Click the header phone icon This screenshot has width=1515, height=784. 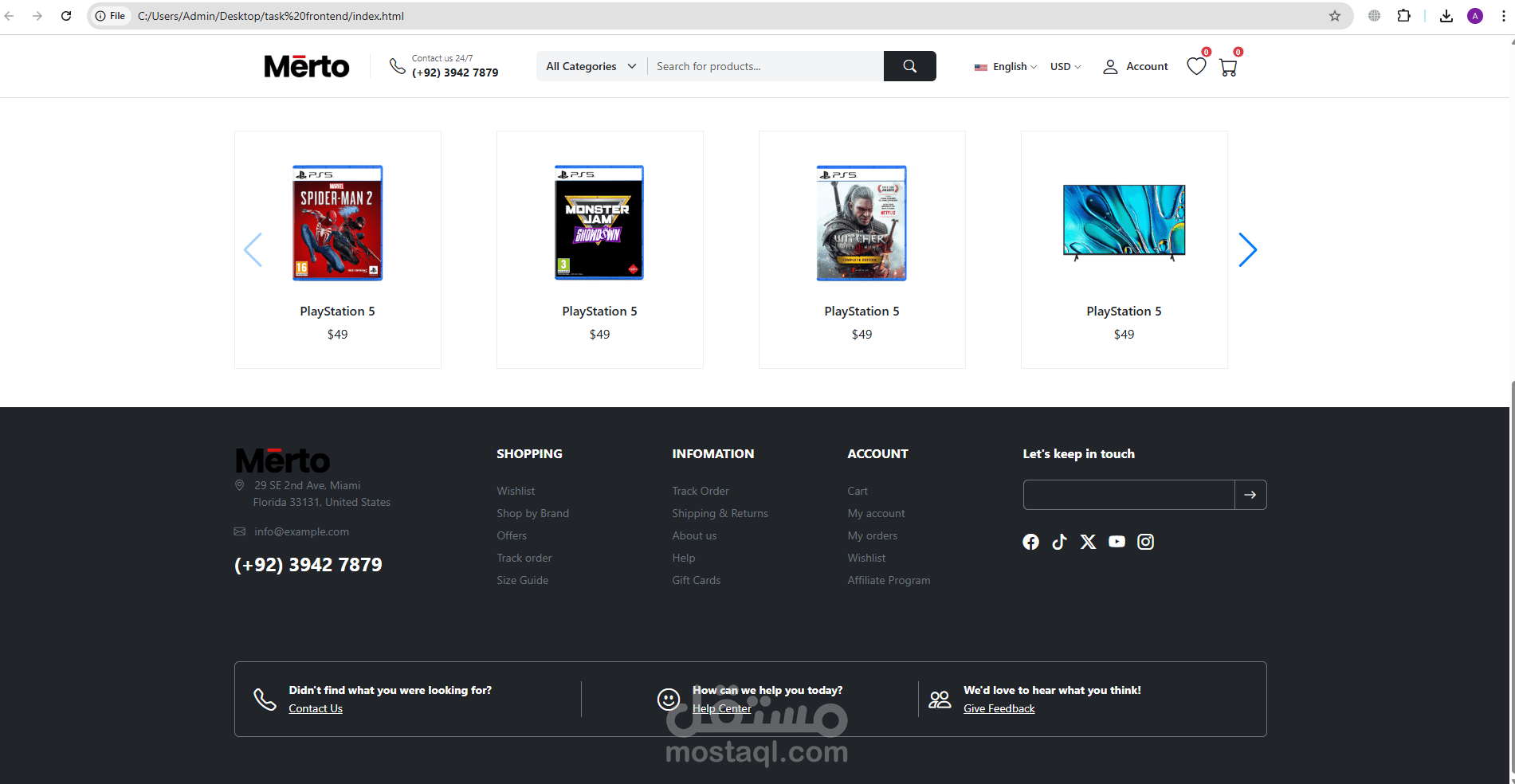(x=397, y=66)
